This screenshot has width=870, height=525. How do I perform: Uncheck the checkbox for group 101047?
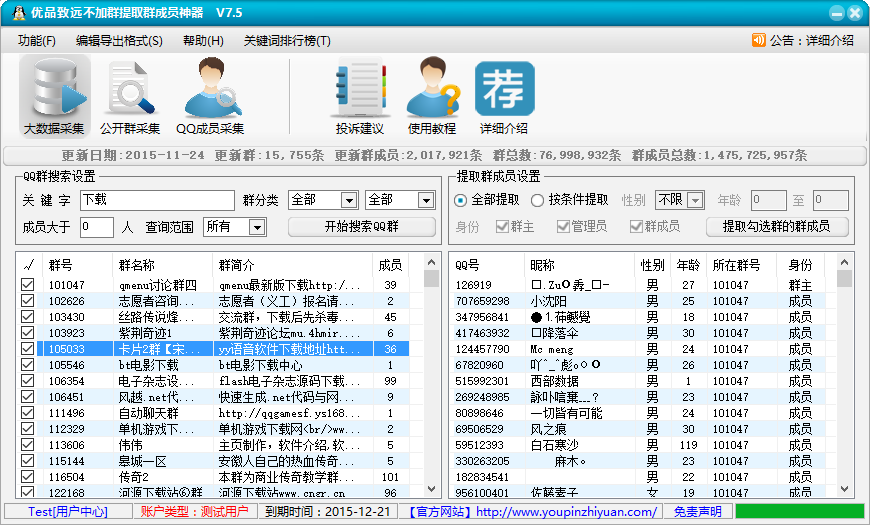pos(27,285)
